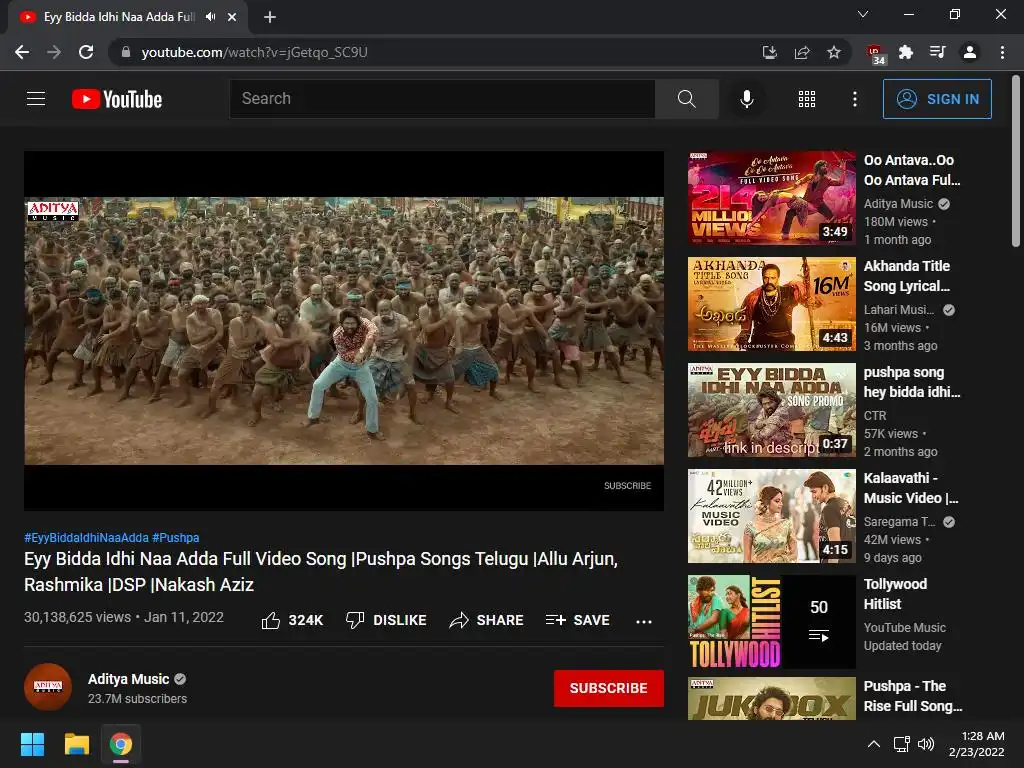Screen dimensions: 1024x768
Task: Go to YouTube home via logo
Action: click(117, 99)
